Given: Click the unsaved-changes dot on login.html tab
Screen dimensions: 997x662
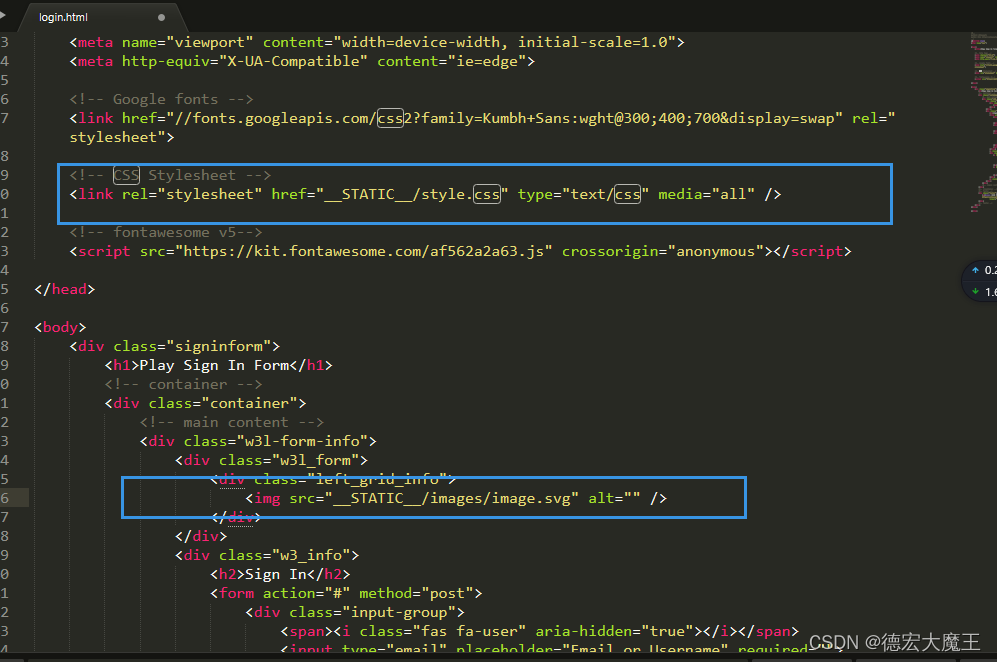Looking at the screenshot, I should [x=162, y=18].
